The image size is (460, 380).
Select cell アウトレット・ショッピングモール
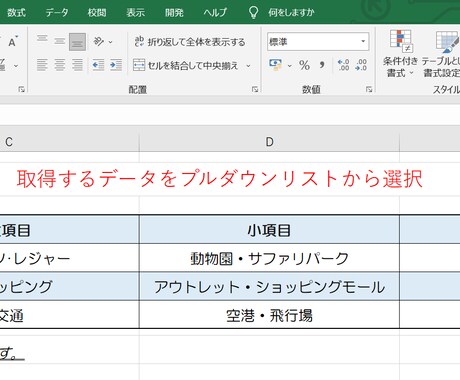[269, 287]
